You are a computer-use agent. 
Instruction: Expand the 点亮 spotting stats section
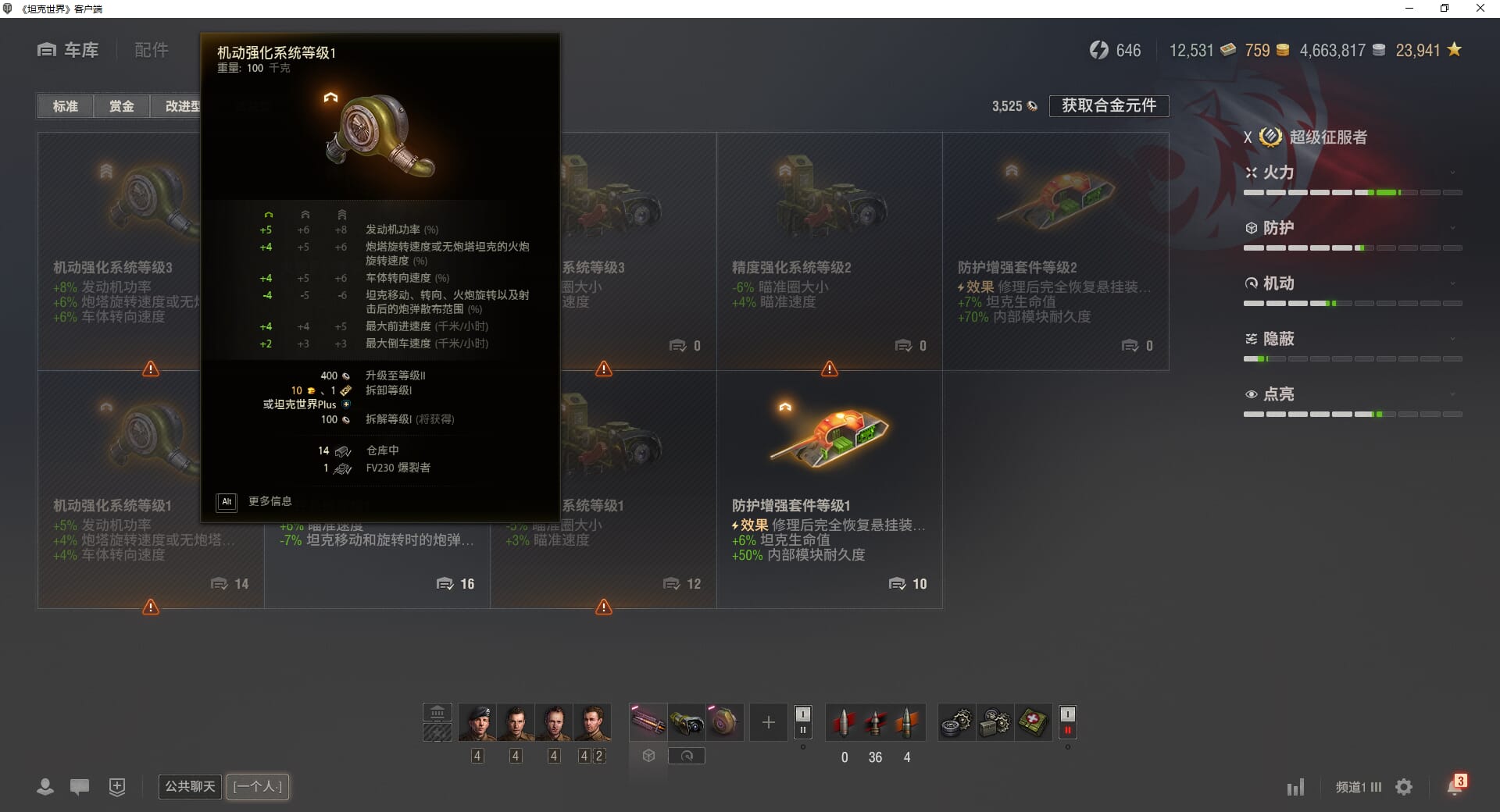point(1352,394)
